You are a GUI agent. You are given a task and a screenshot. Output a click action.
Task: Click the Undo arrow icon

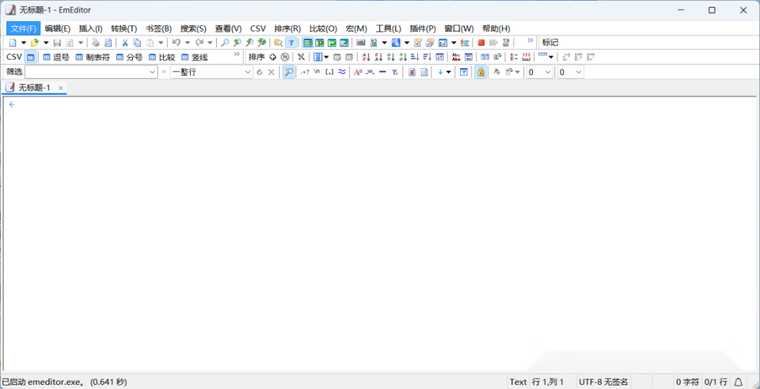176,43
